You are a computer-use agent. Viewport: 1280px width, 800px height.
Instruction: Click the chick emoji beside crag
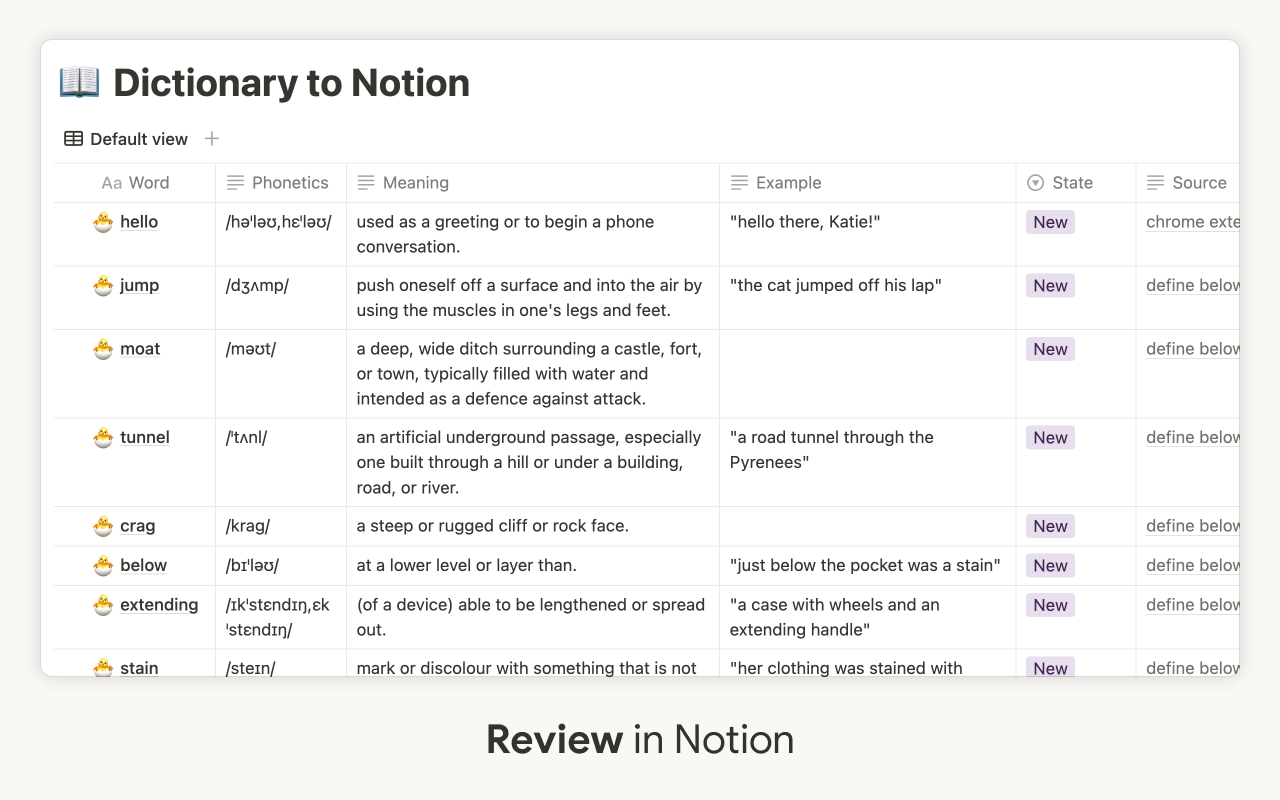pyautogui.click(x=102, y=525)
